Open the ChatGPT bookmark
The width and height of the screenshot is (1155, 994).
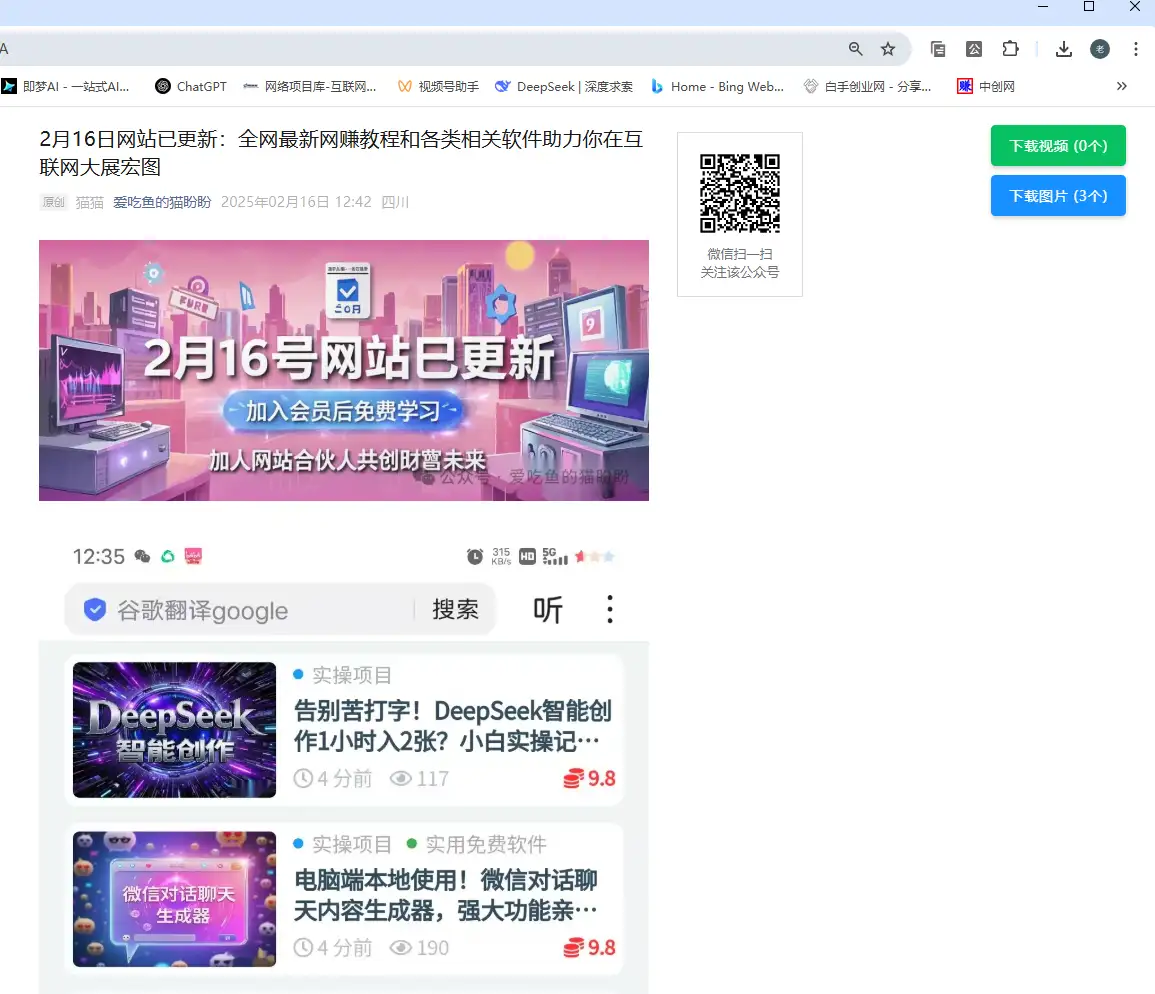pos(191,87)
